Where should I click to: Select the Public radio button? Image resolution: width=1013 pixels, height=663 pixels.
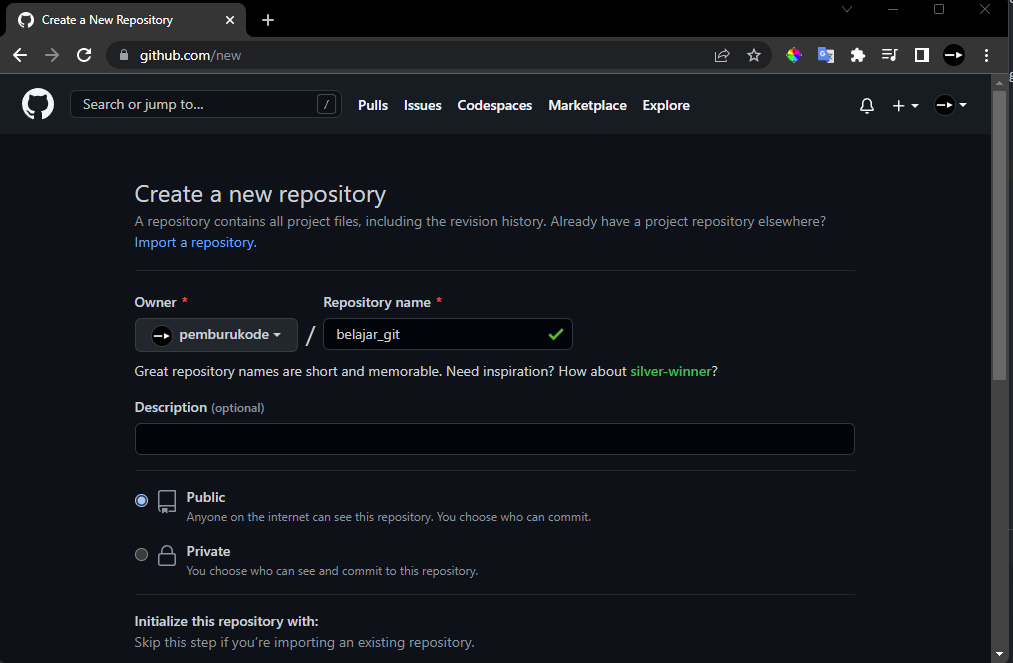tap(141, 500)
